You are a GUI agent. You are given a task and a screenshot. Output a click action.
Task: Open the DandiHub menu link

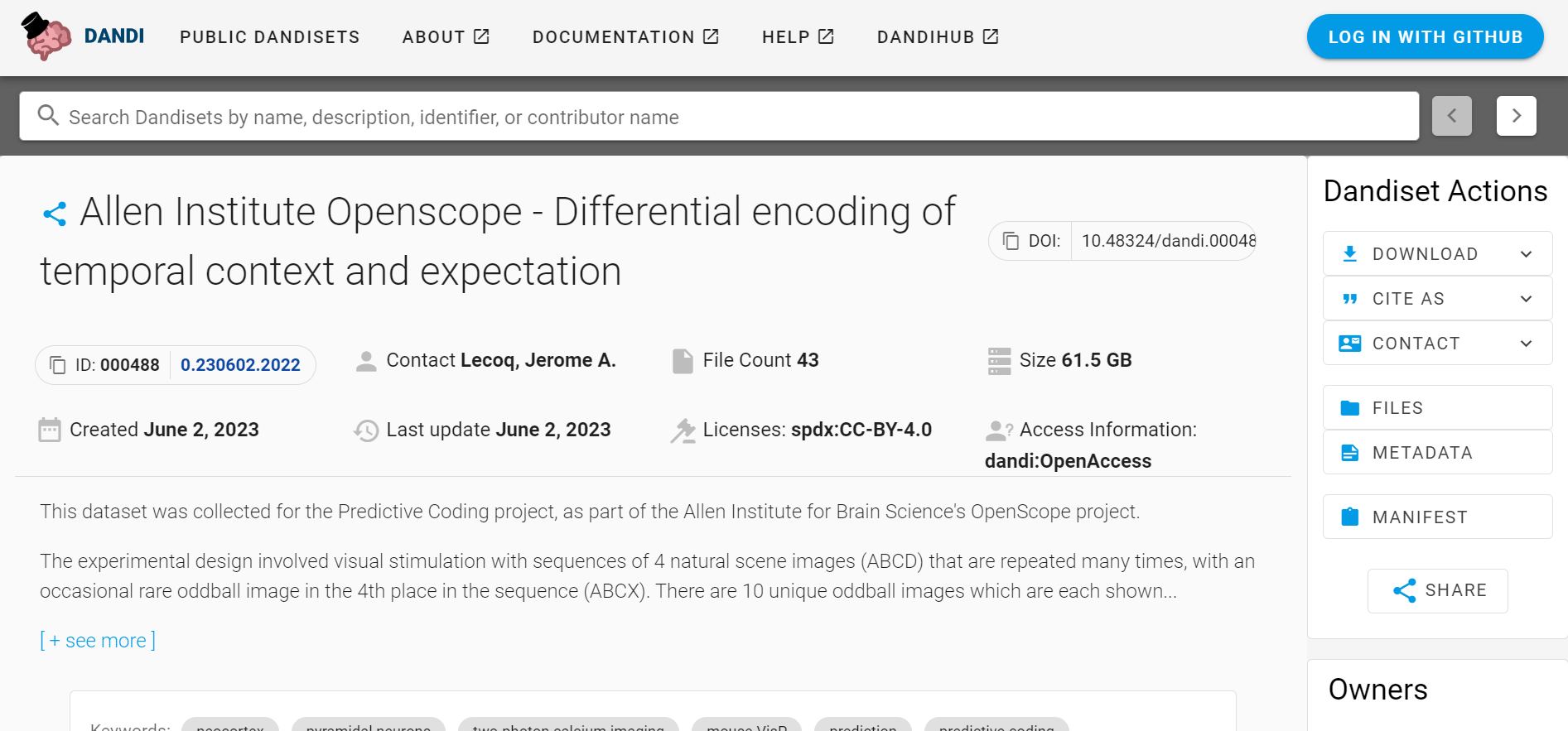click(938, 37)
